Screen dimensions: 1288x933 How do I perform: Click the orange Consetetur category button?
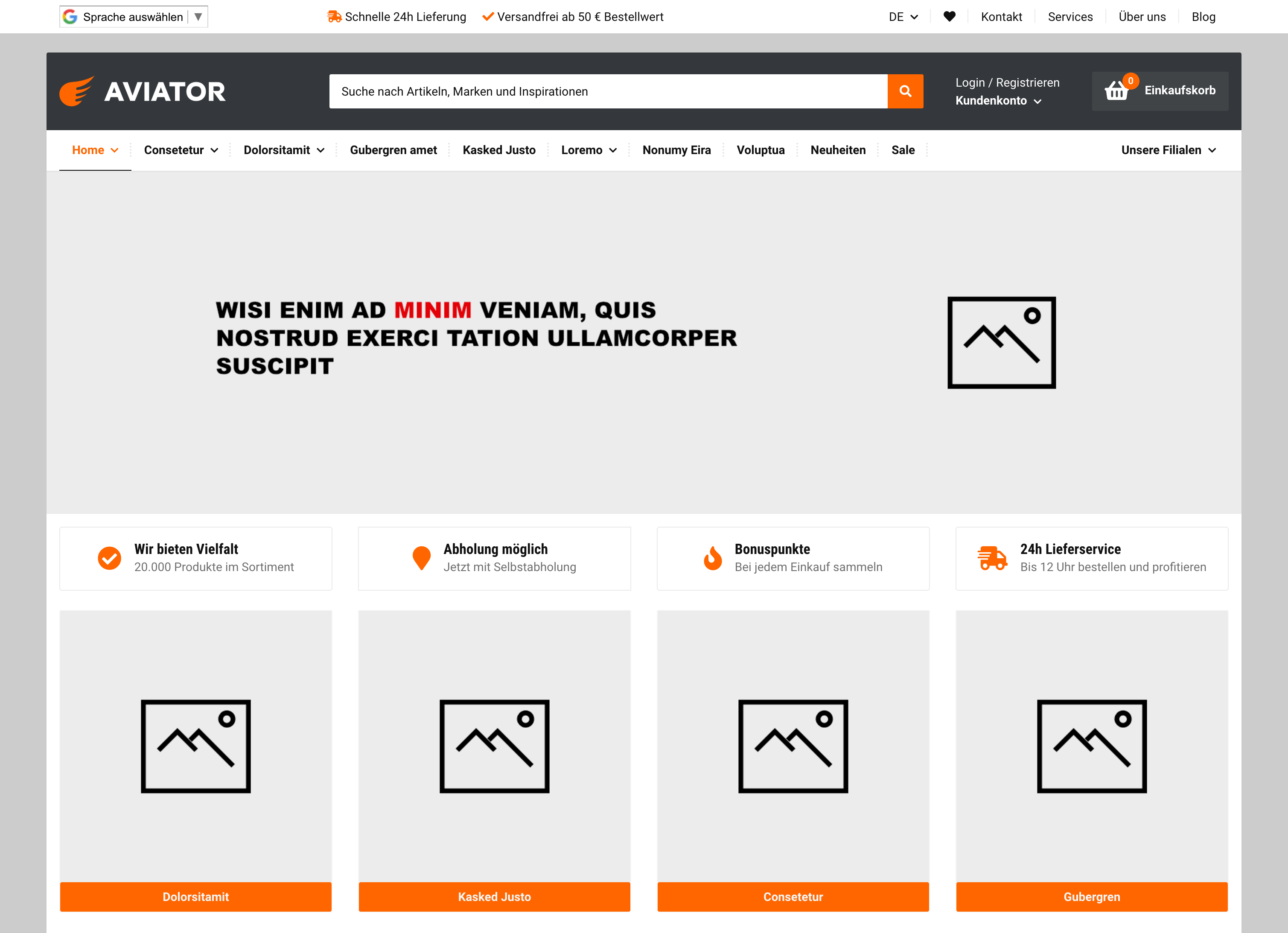[793, 897]
